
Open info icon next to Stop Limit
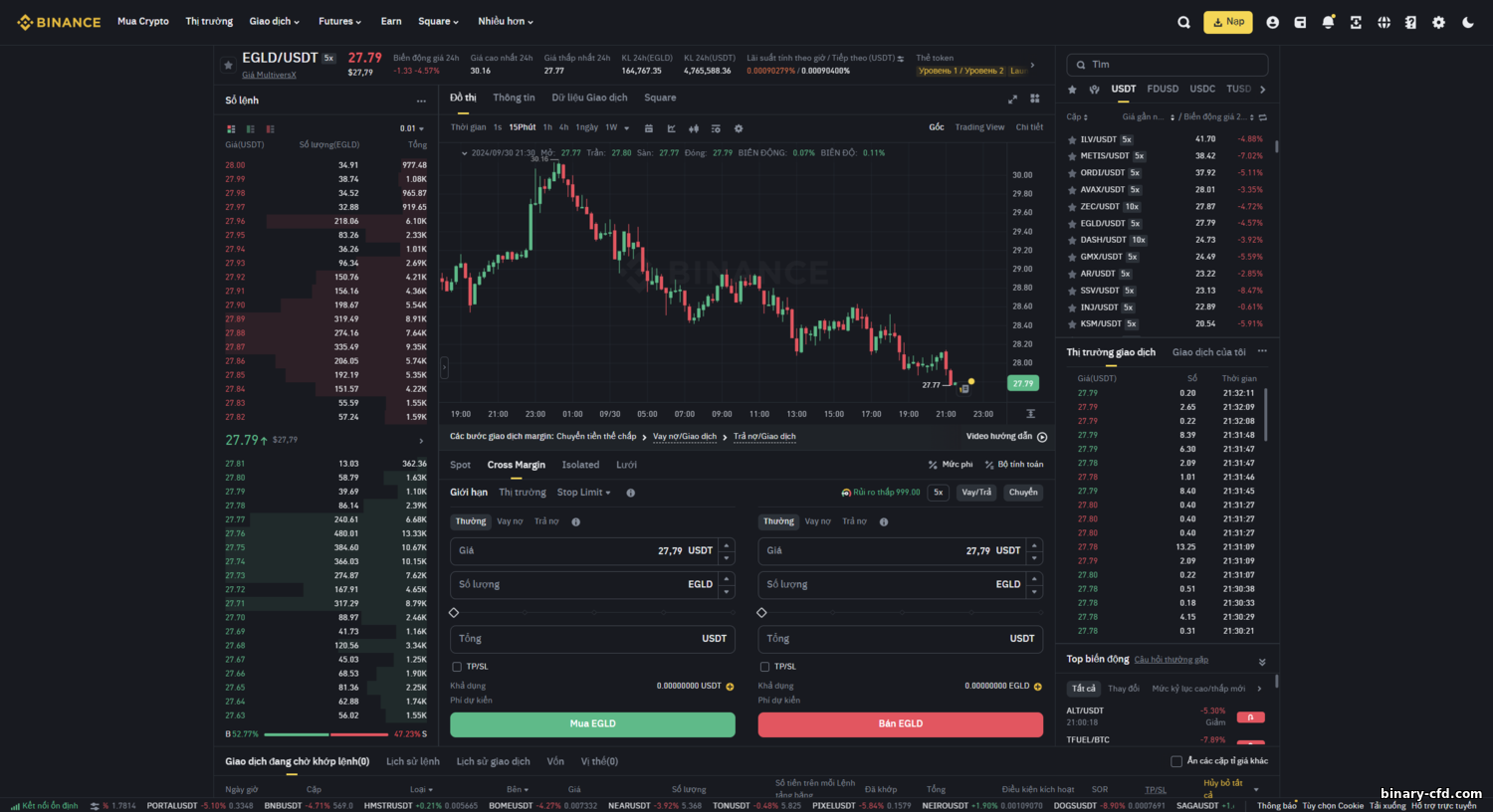tap(630, 493)
